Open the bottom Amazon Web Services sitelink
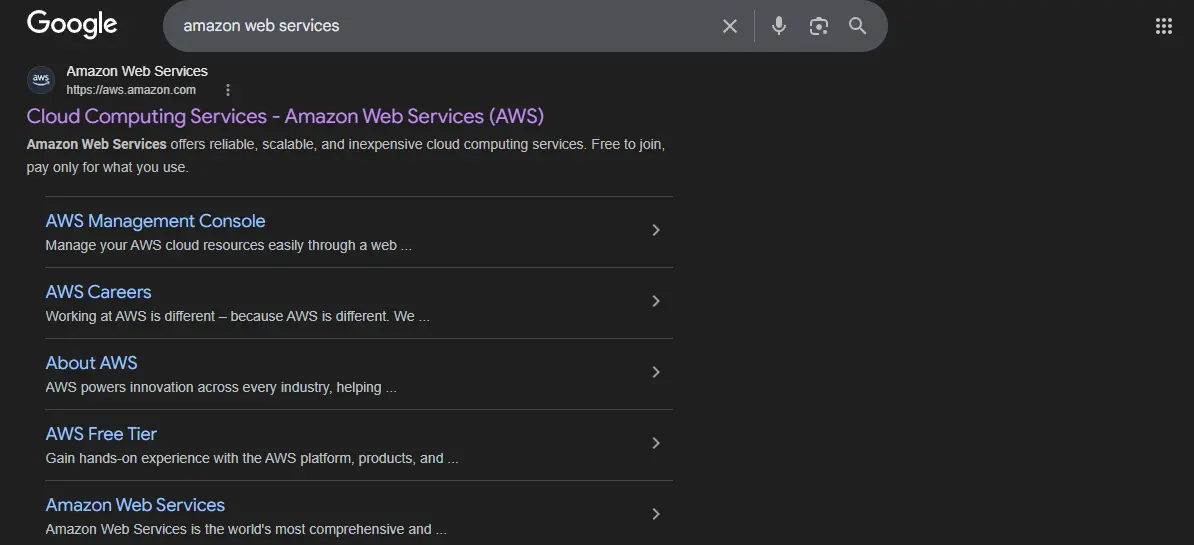1194x545 pixels. pyautogui.click(x=135, y=505)
